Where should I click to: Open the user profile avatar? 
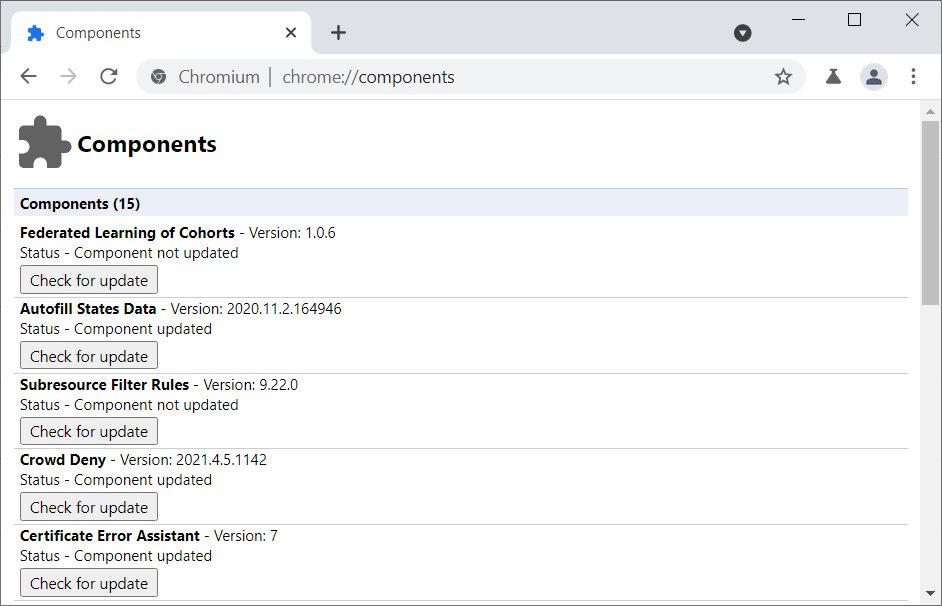click(x=874, y=77)
